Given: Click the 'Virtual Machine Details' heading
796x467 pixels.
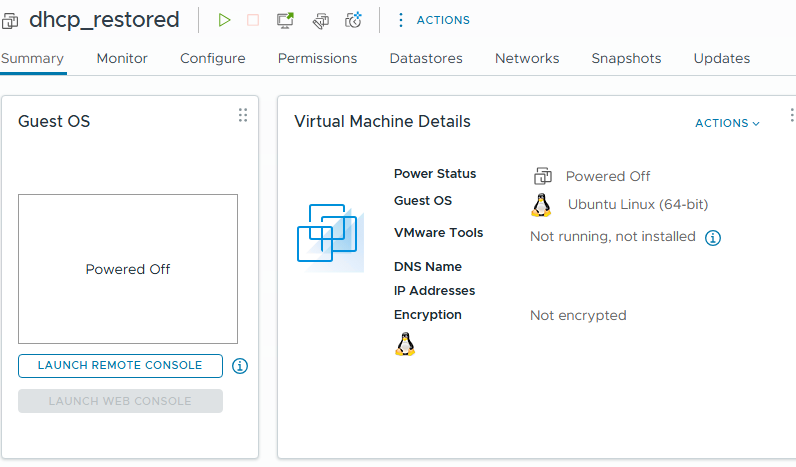Looking at the screenshot, I should click(x=382, y=121).
